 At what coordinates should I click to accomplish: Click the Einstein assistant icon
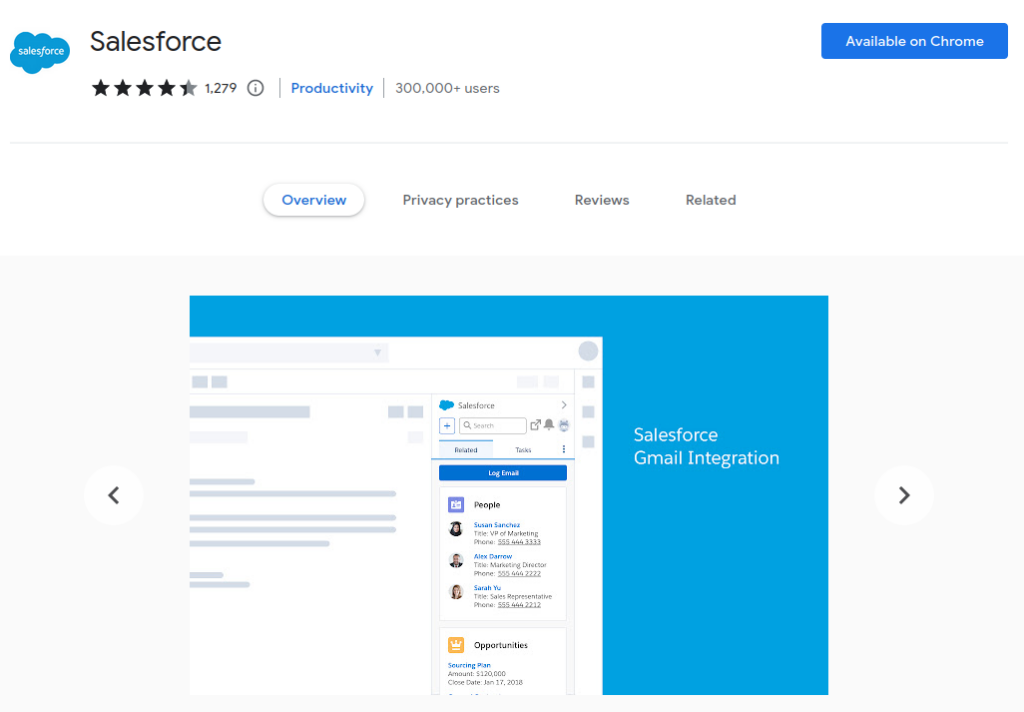tap(564, 426)
